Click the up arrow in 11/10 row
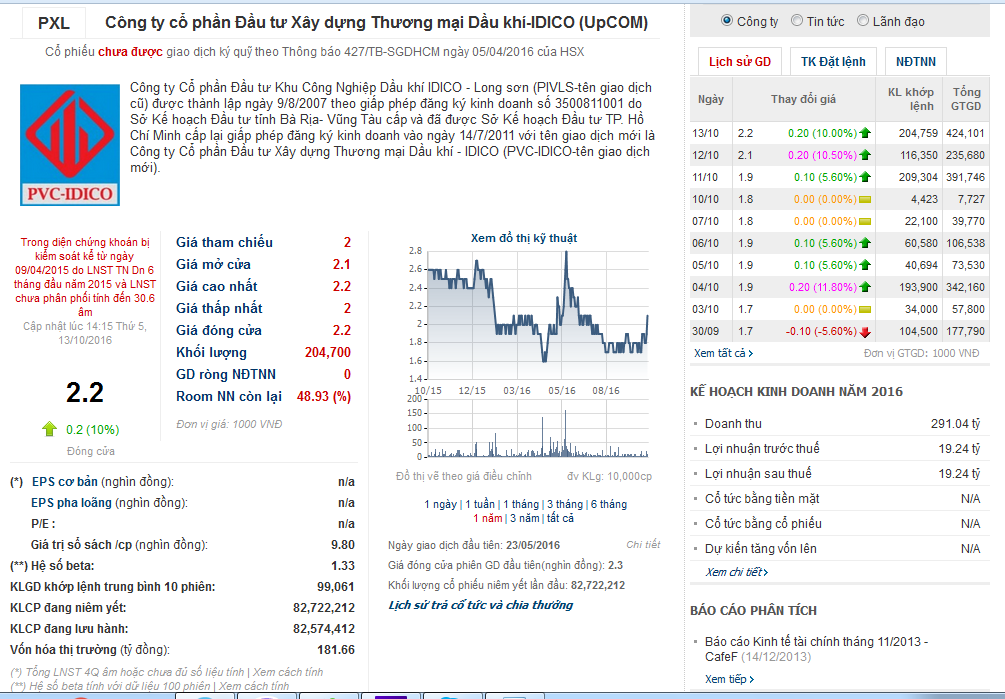The image size is (1005, 699). pyautogui.click(x=865, y=177)
